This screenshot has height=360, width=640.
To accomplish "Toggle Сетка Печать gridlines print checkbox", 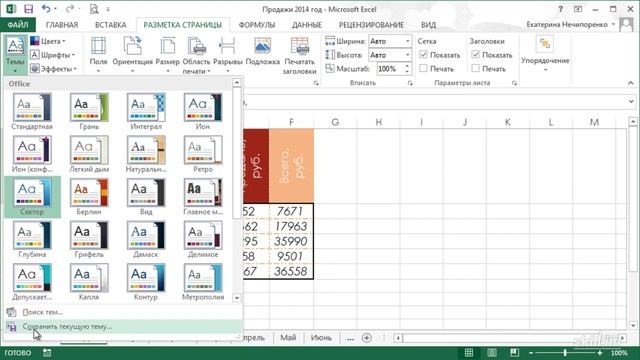I will pos(423,68).
